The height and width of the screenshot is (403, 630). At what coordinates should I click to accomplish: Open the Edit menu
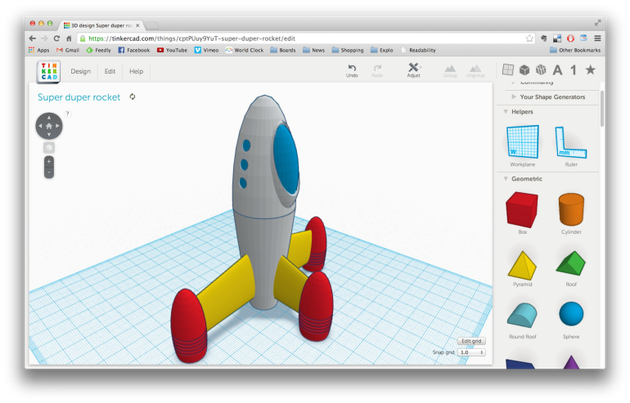(110, 71)
